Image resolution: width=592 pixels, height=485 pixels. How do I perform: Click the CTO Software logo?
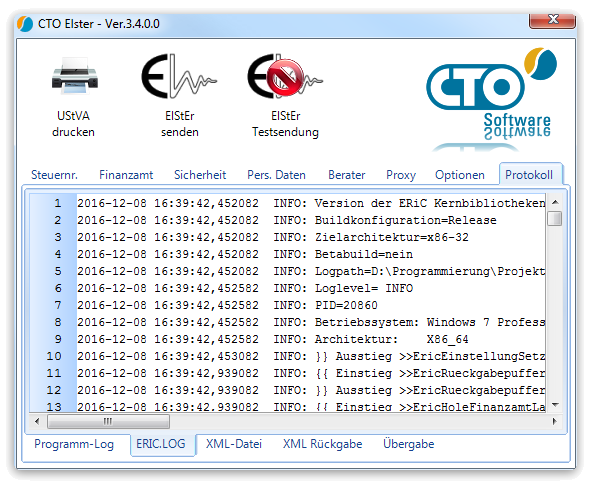pyautogui.click(x=491, y=99)
